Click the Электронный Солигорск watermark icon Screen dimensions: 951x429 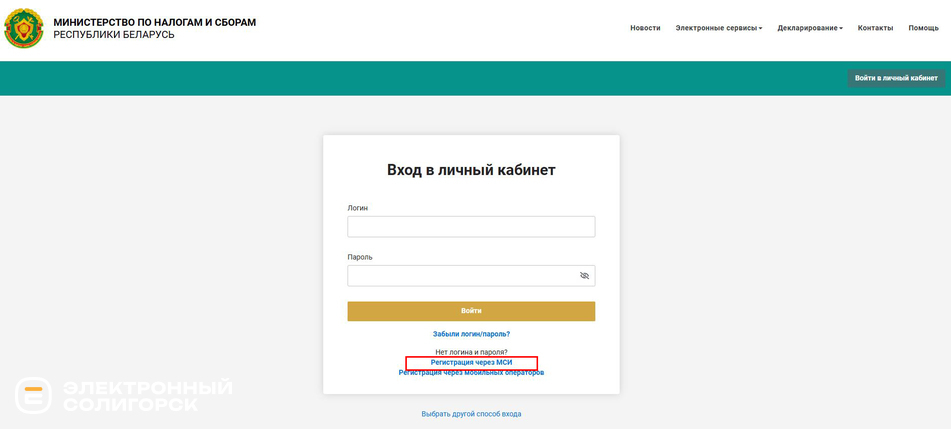[x=33, y=396]
